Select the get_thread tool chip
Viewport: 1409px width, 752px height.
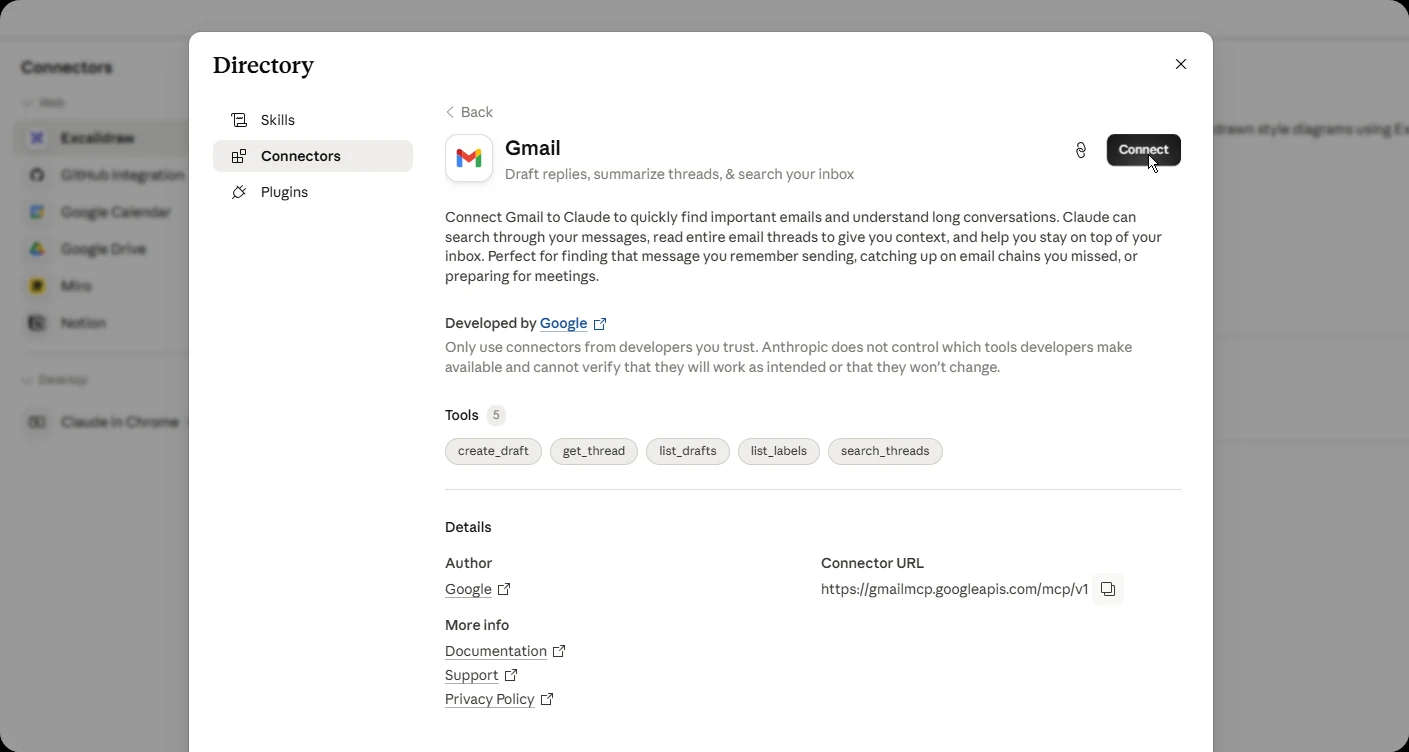[x=594, y=451]
